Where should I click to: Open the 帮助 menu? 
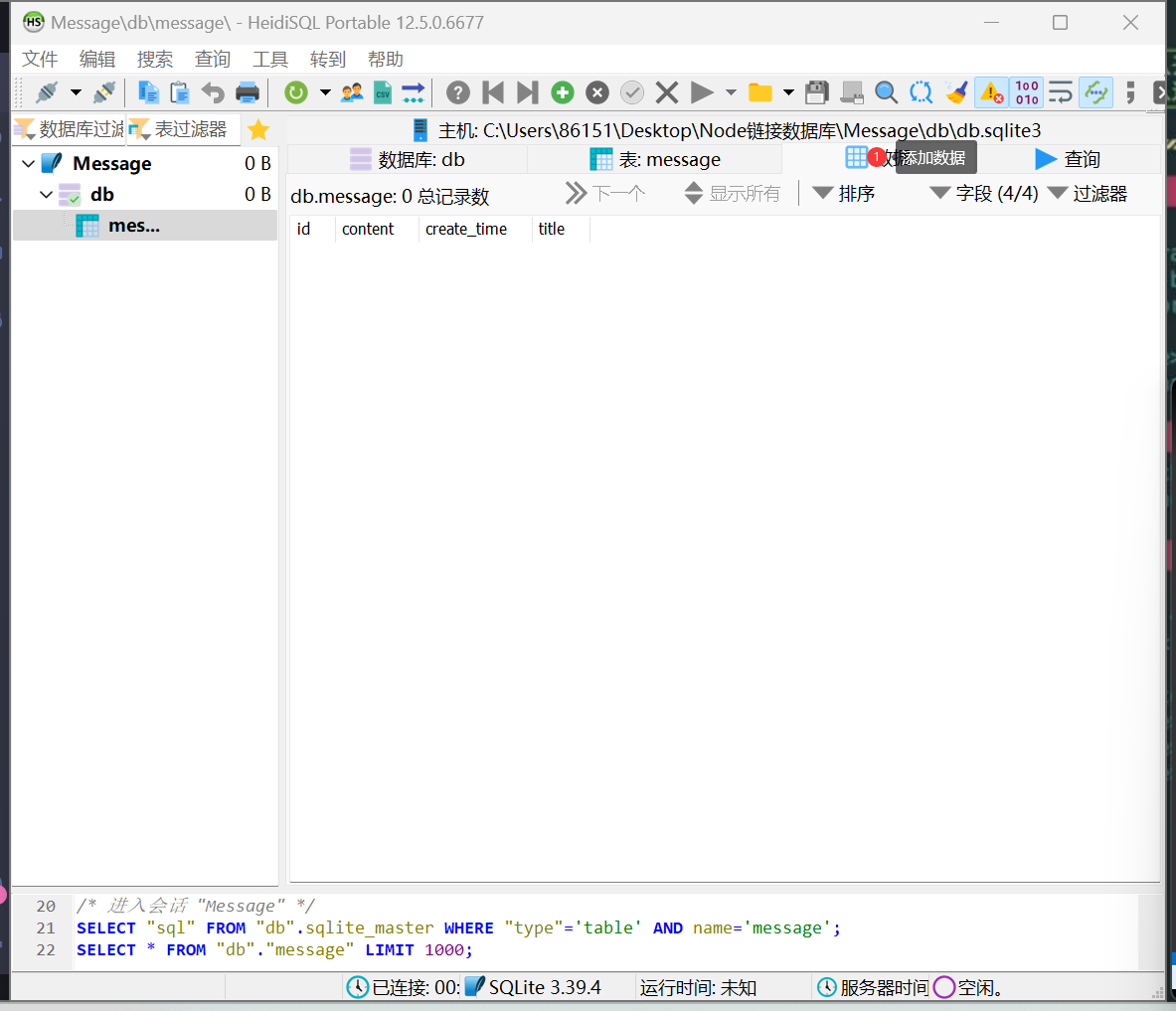[386, 60]
